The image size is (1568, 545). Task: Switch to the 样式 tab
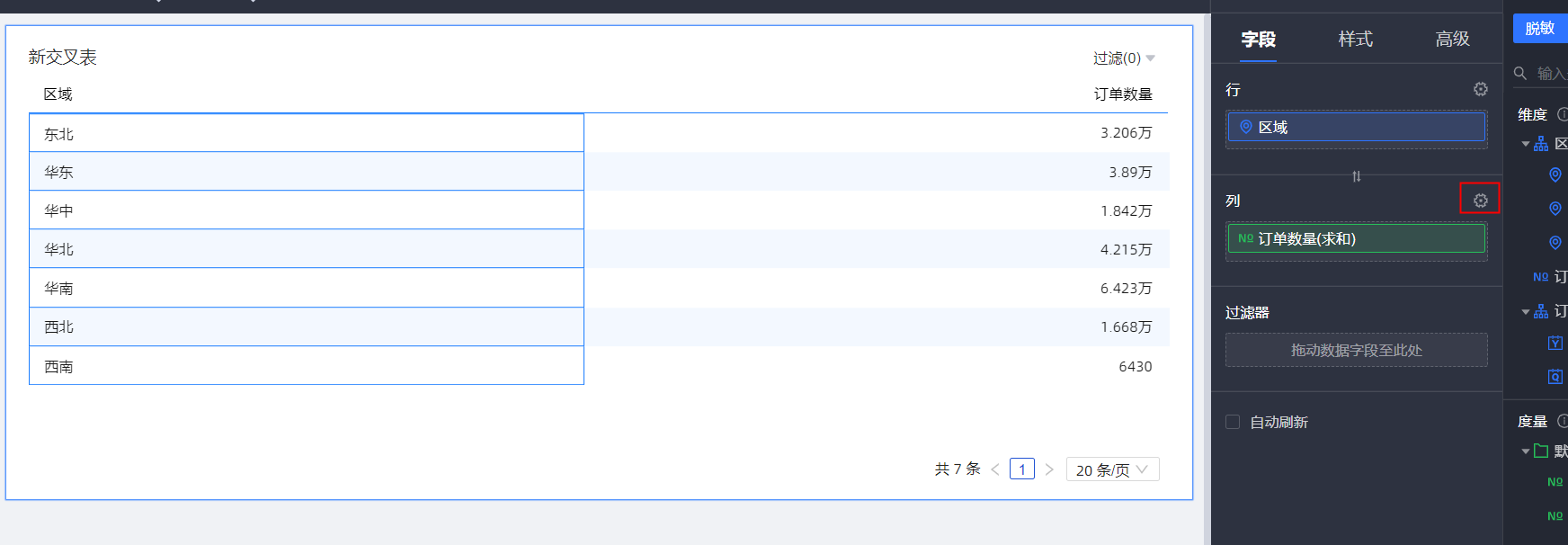[x=1355, y=39]
